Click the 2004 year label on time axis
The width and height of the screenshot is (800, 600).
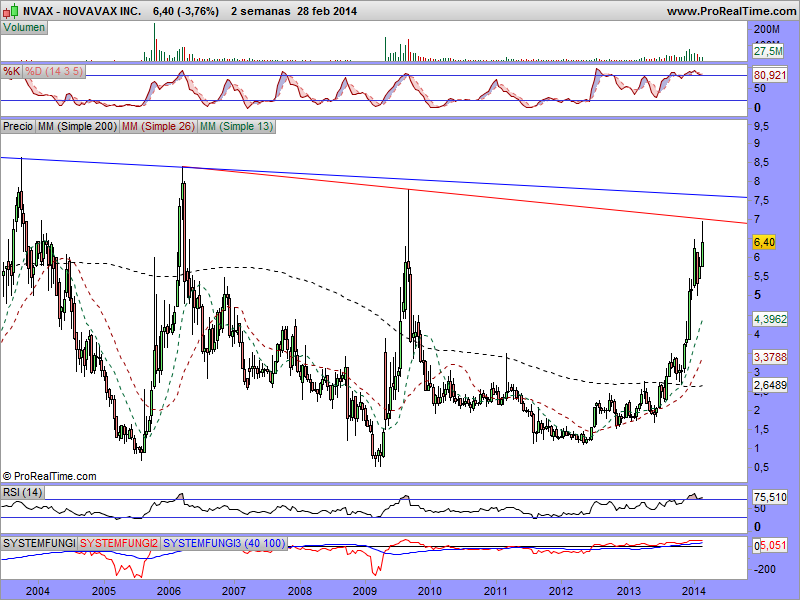[x=38, y=591]
